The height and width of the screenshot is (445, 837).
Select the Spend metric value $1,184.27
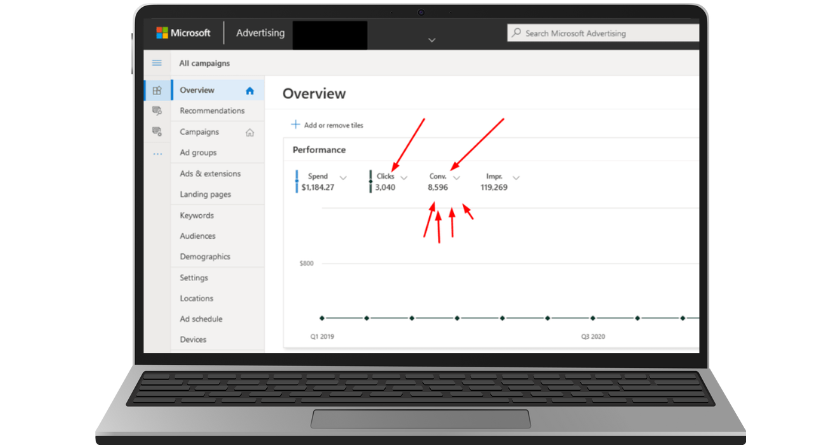click(x=318, y=187)
